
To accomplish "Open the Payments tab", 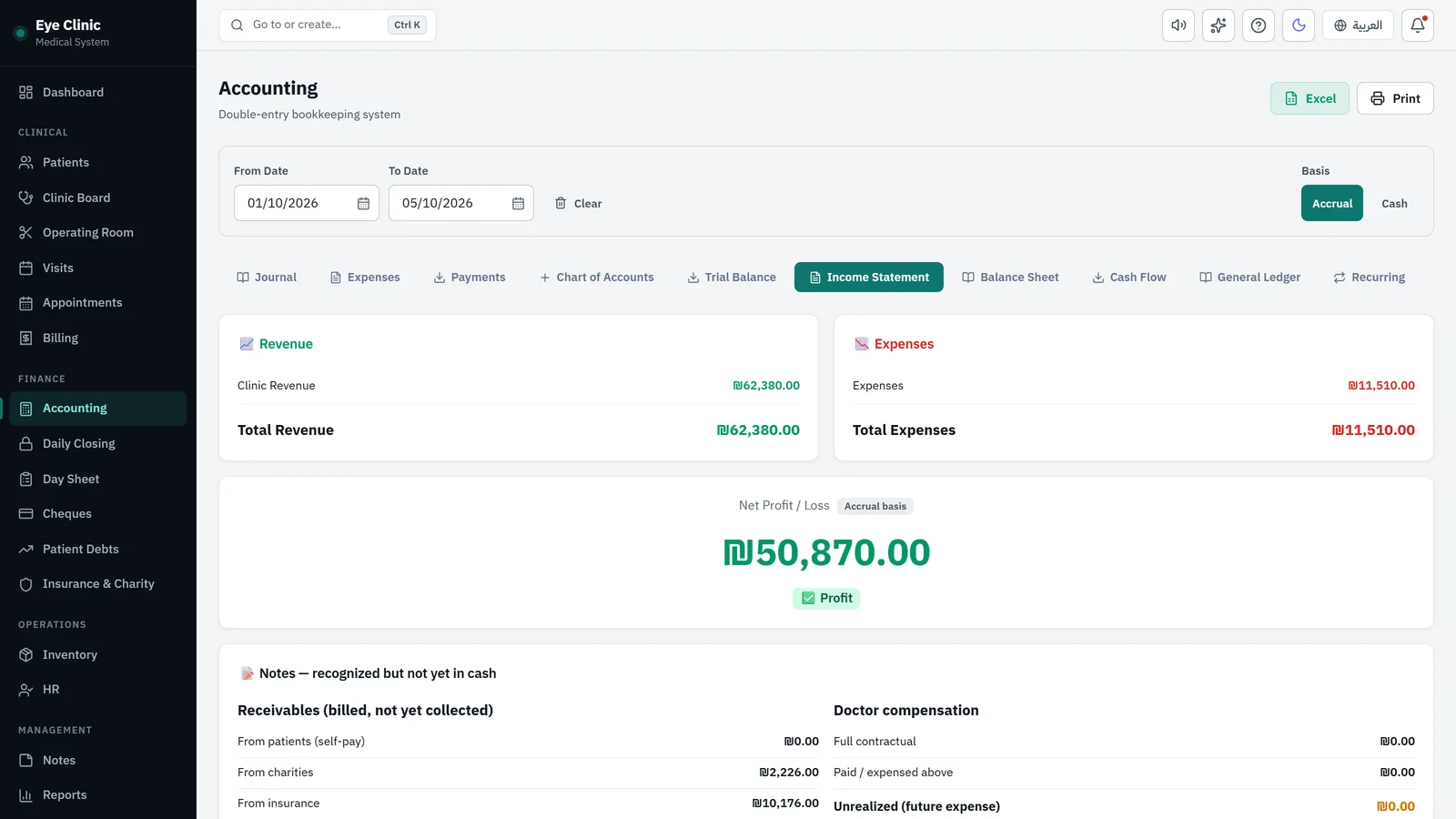I will tap(470, 278).
